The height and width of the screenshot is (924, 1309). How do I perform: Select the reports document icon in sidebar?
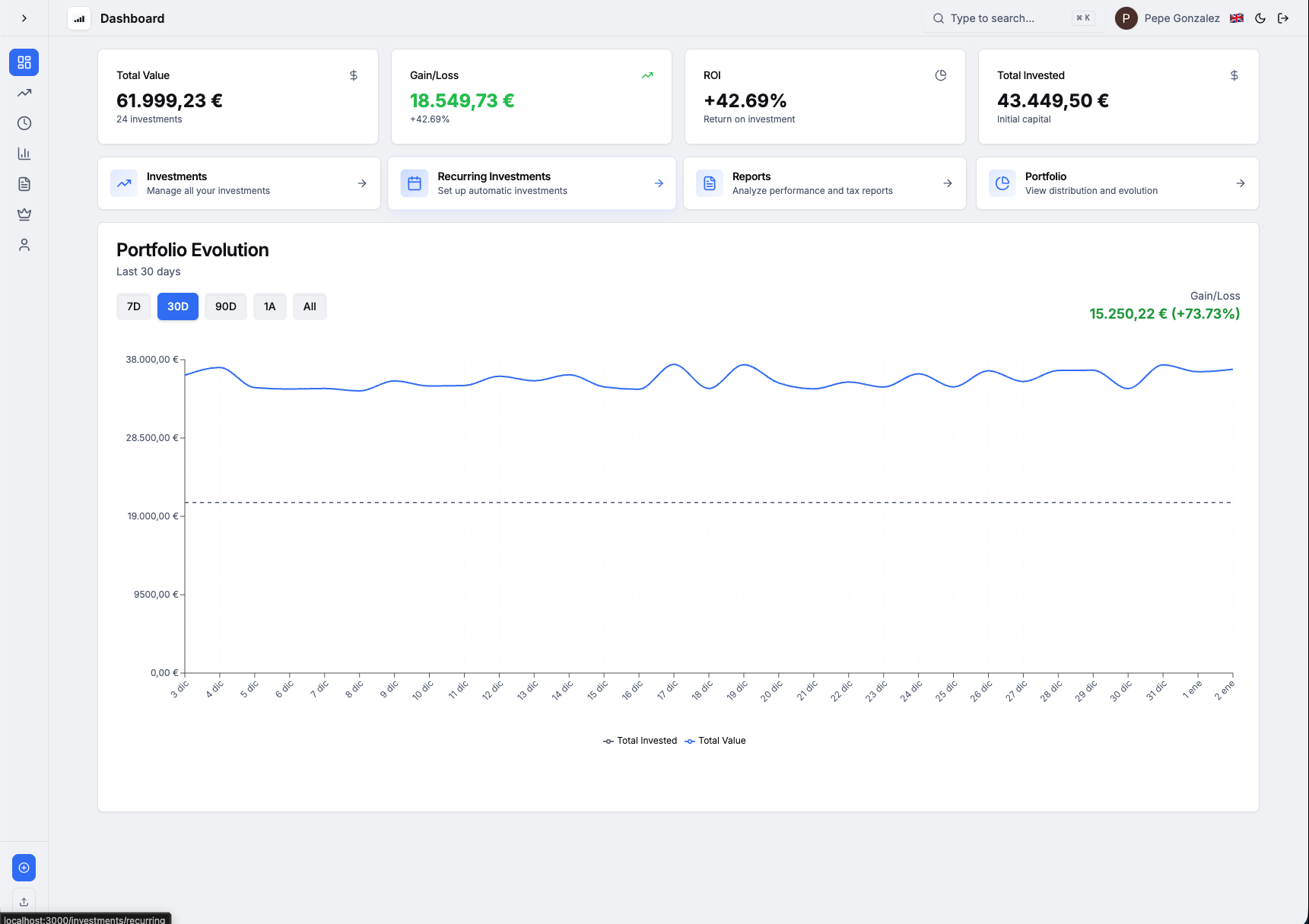tap(24, 184)
